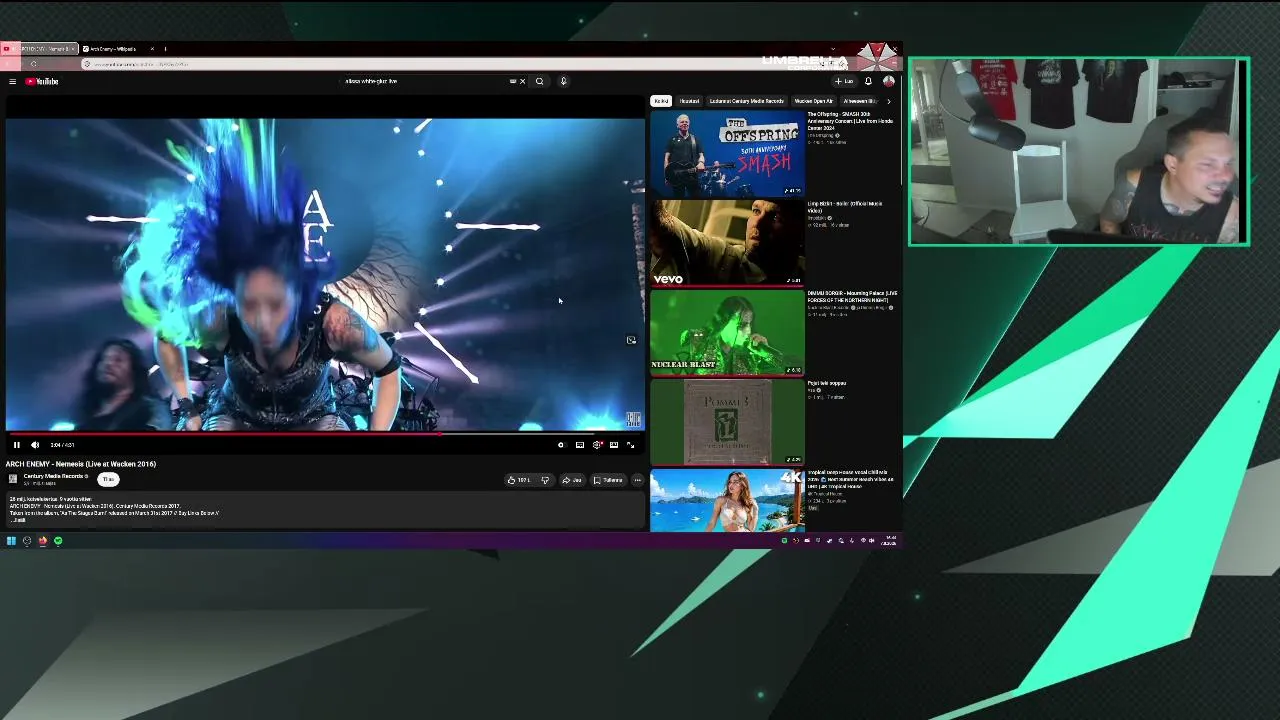Like the Arch Enemy video
The image size is (1280, 720).
(x=519, y=480)
